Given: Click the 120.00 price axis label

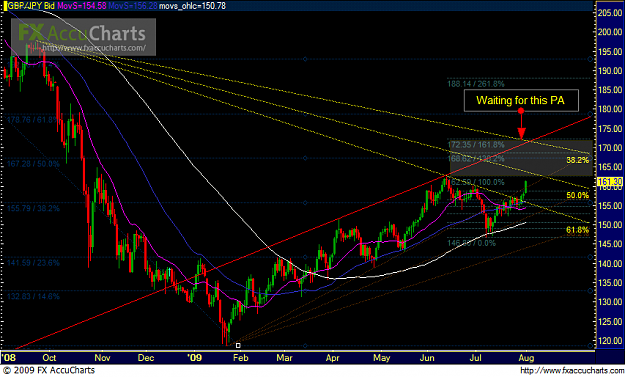Looking at the screenshot, I should pyautogui.click(x=610, y=340).
